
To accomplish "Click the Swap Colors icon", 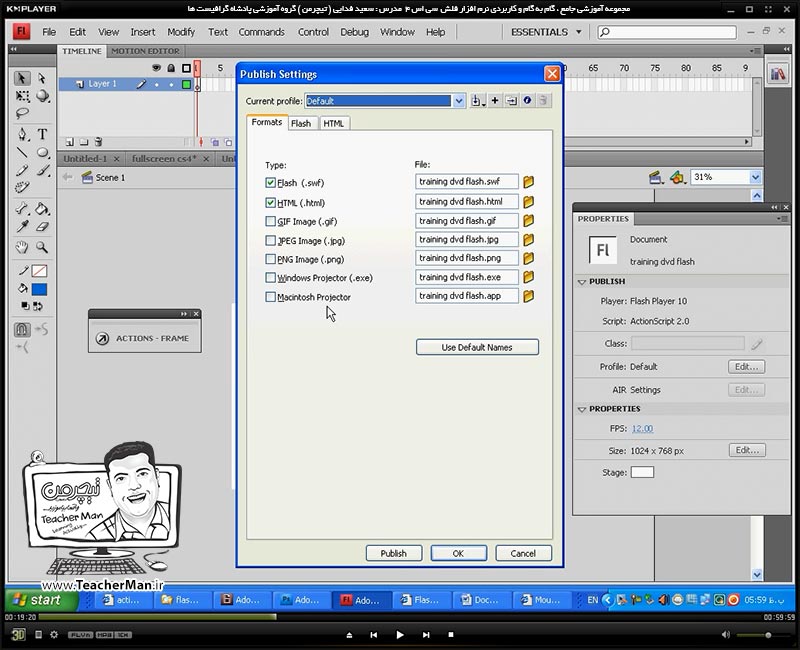I will coord(38,306).
